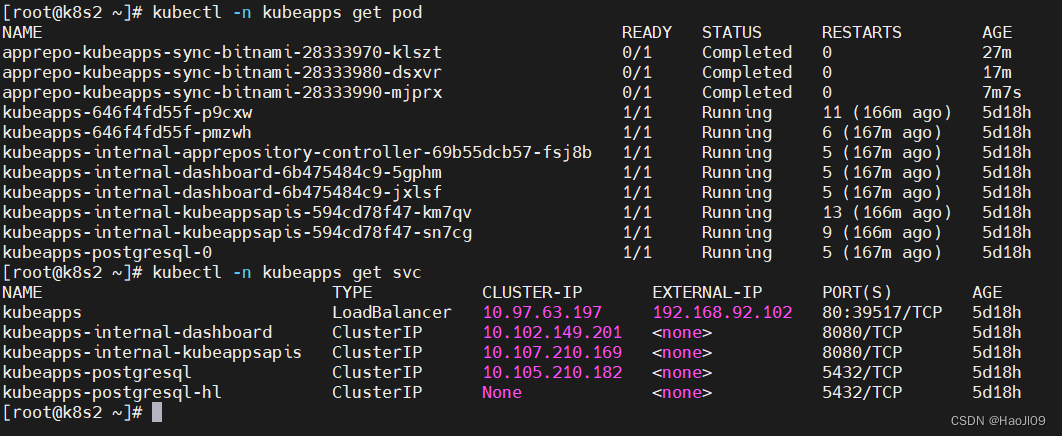
Task: Click the None cluster IP of postgresql-hl
Action: coord(502,393)
